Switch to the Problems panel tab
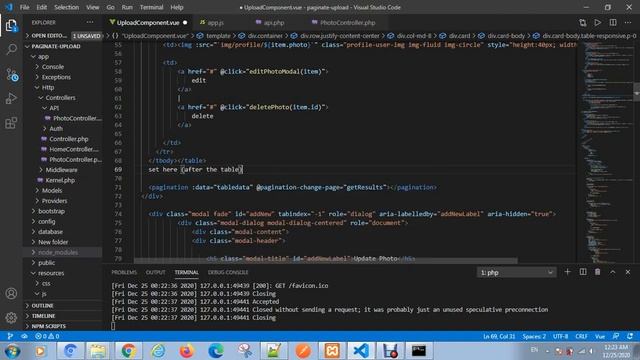Screen dimensions: 640x360 (x=124, y=272)
